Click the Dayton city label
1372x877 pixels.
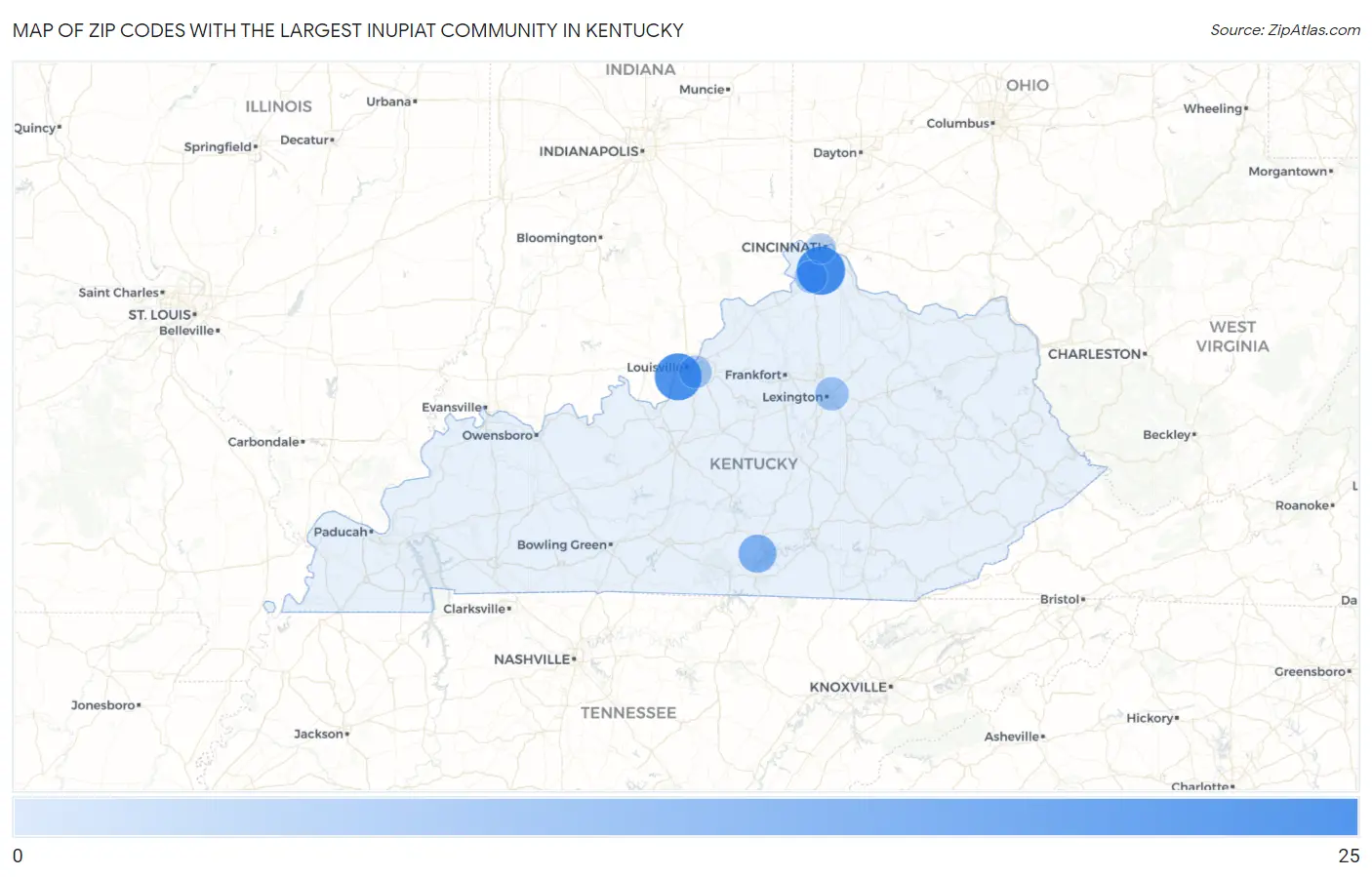point(835,152)
